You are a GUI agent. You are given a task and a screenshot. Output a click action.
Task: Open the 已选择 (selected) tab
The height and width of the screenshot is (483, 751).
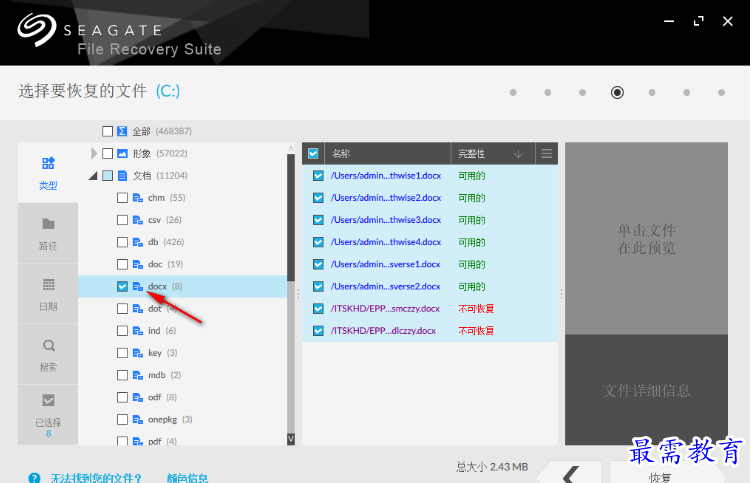[48, 415]
